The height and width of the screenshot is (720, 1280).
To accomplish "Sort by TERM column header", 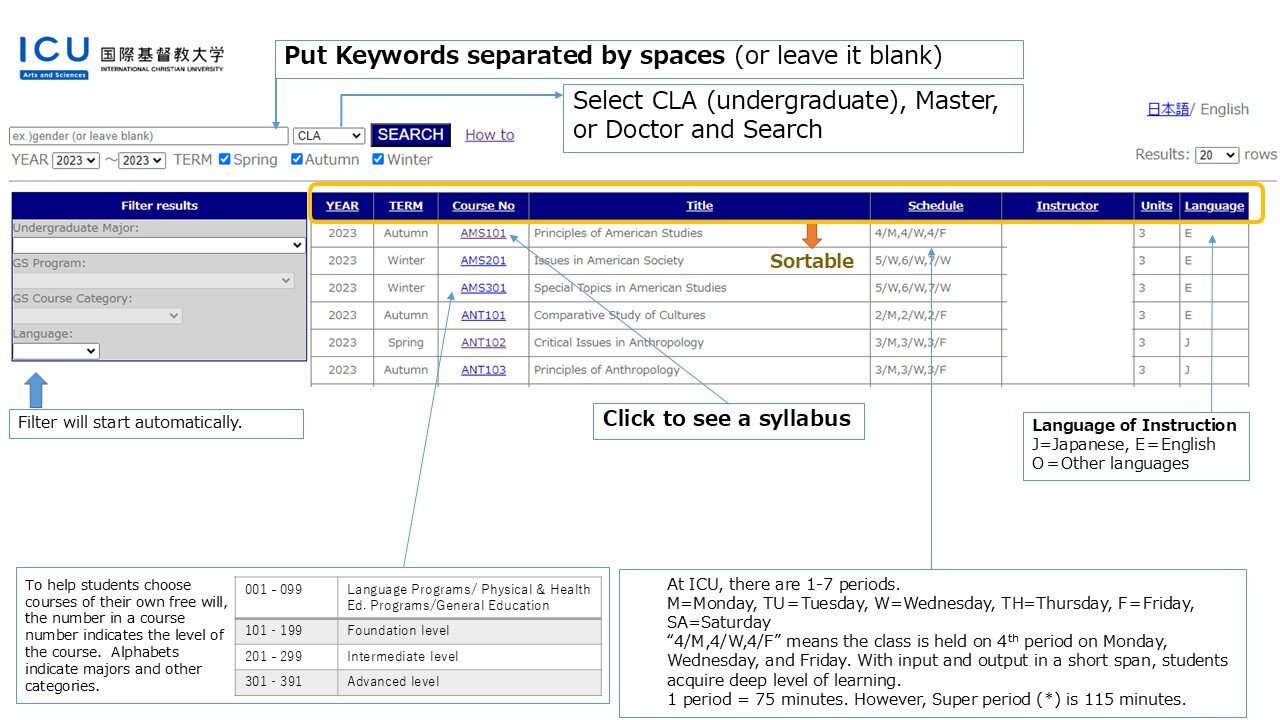I will [406, 206].
